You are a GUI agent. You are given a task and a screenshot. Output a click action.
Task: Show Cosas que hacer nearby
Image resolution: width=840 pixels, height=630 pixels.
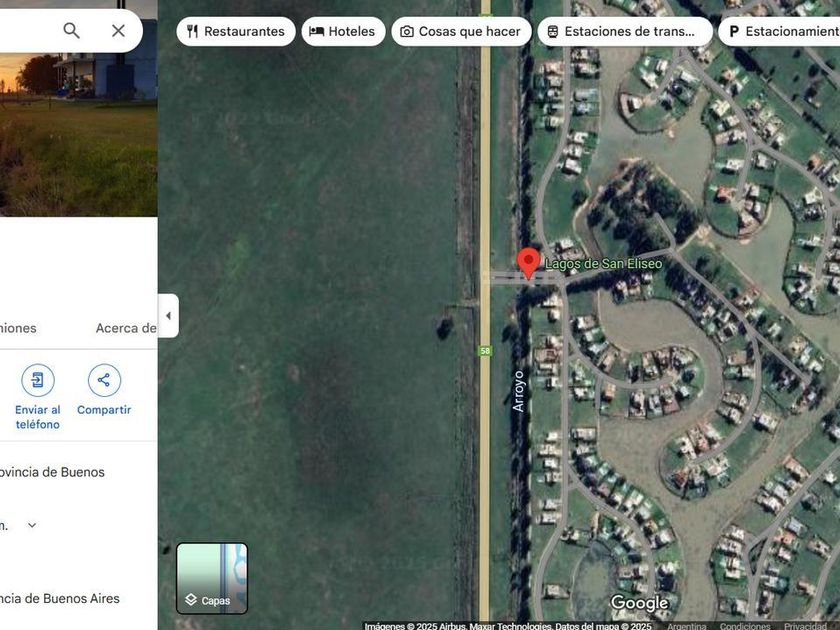point(461,32)
